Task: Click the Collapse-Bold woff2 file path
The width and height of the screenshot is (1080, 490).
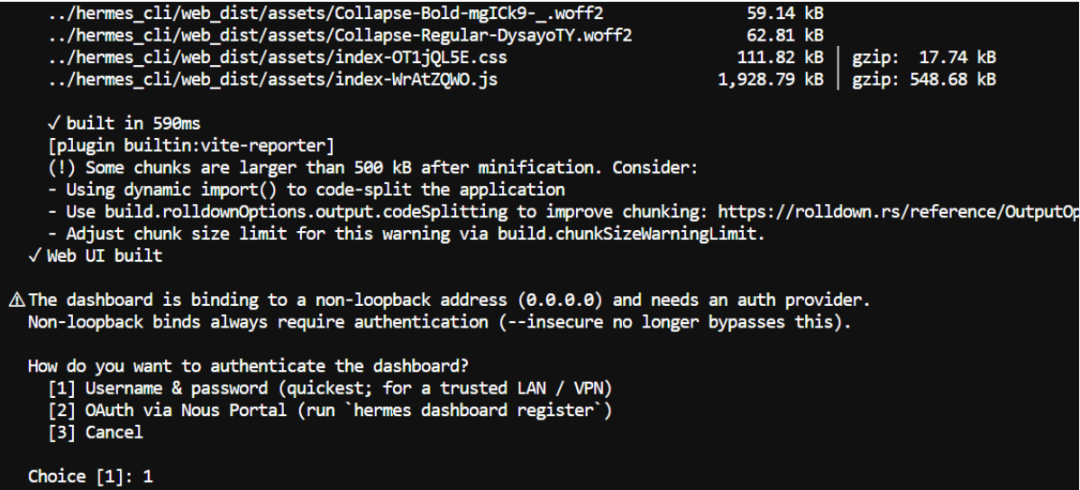Action: (325, 14)
